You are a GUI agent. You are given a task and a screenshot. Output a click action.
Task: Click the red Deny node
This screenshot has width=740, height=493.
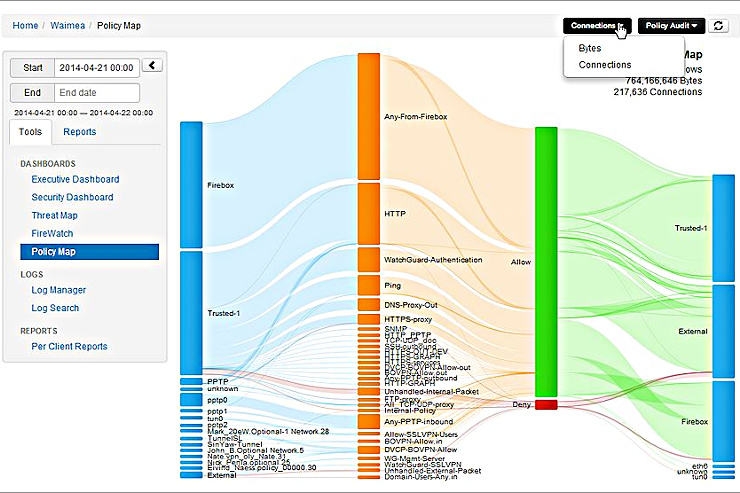tap(545, 404)
